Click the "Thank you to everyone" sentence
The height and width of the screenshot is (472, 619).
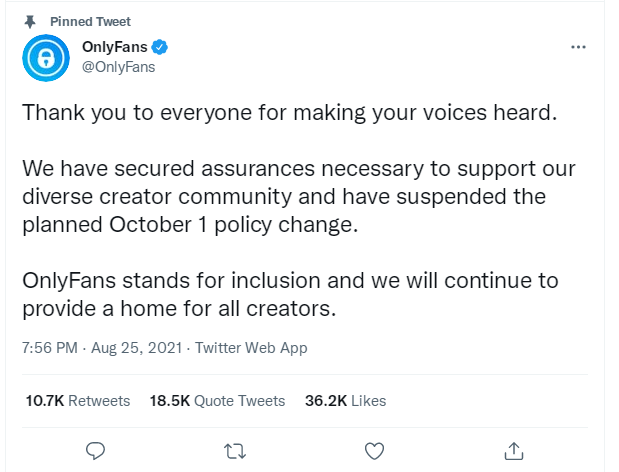[x=288, y=112]
